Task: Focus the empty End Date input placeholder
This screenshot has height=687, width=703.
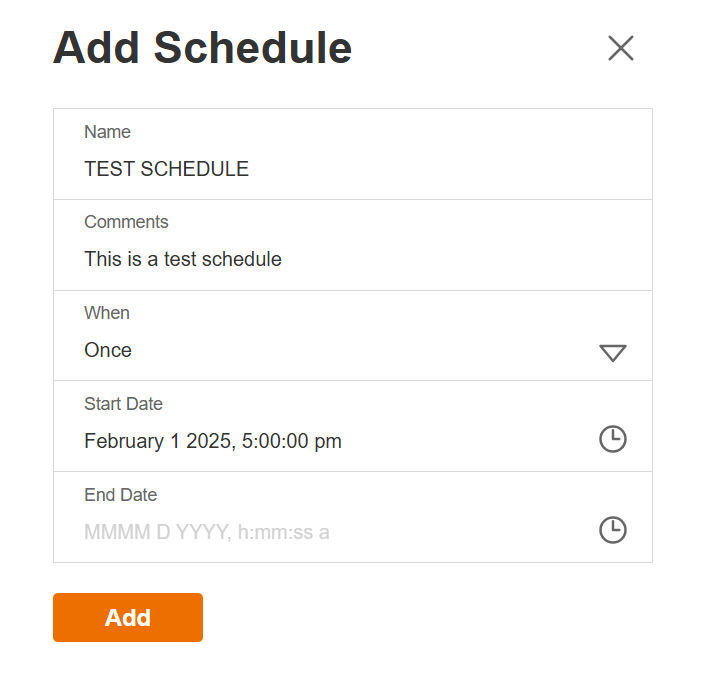Action: coord(207,532)
